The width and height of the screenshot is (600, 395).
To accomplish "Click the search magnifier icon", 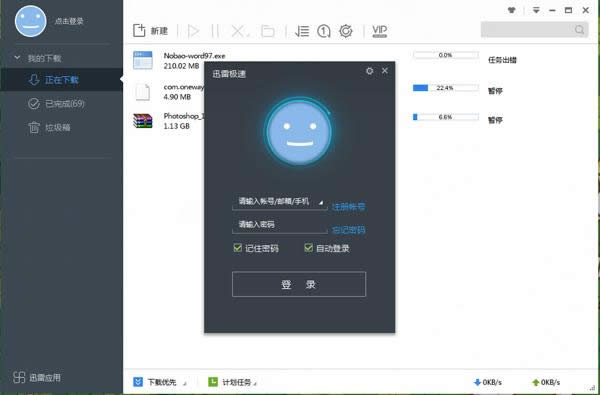I will pos(579,29).
